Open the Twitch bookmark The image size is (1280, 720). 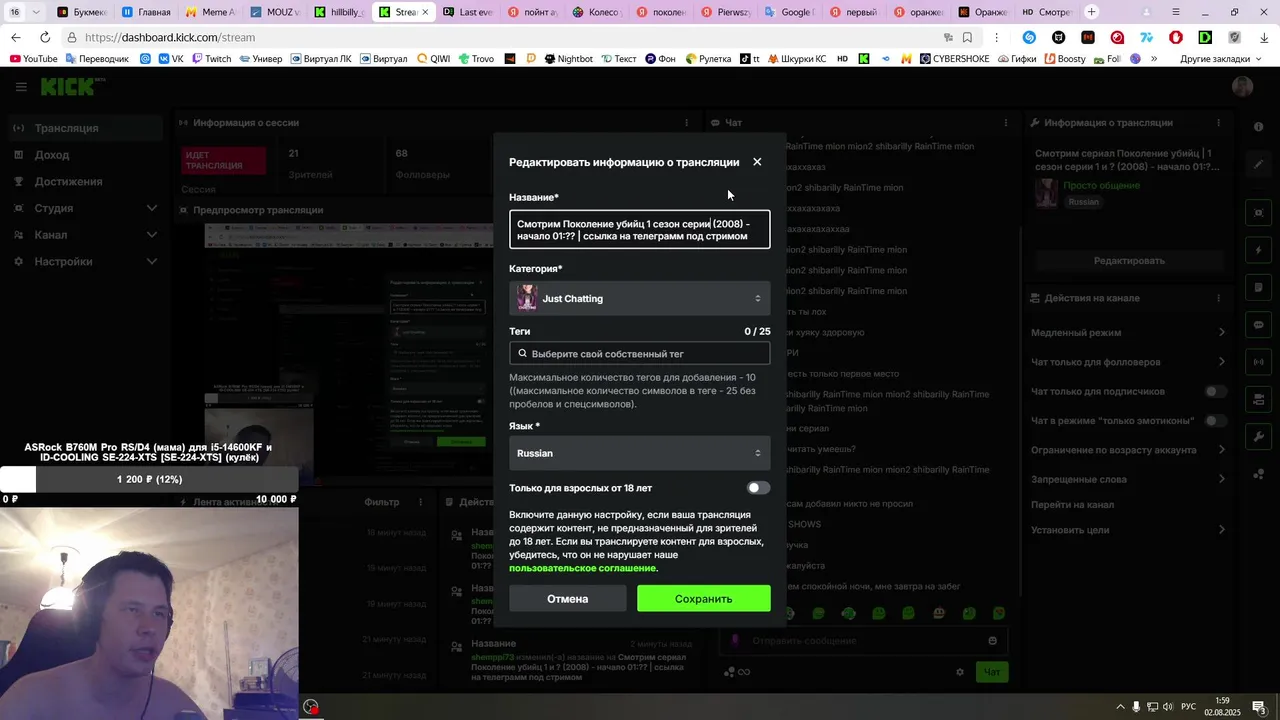click(x=210, y=59)
